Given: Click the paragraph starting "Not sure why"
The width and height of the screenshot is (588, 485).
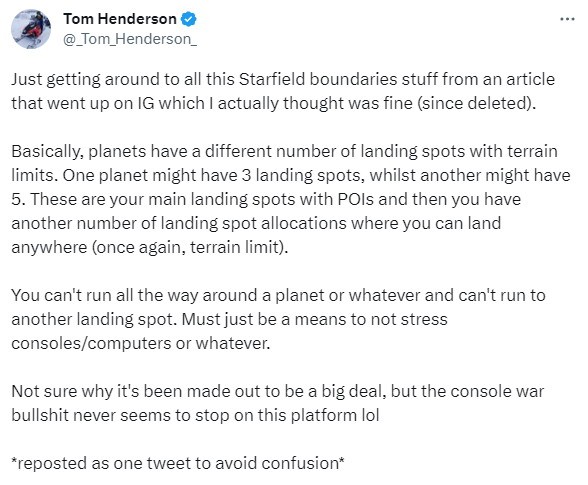Looking at the screenshot, I should pyautogui.click(x=278, y=403).
